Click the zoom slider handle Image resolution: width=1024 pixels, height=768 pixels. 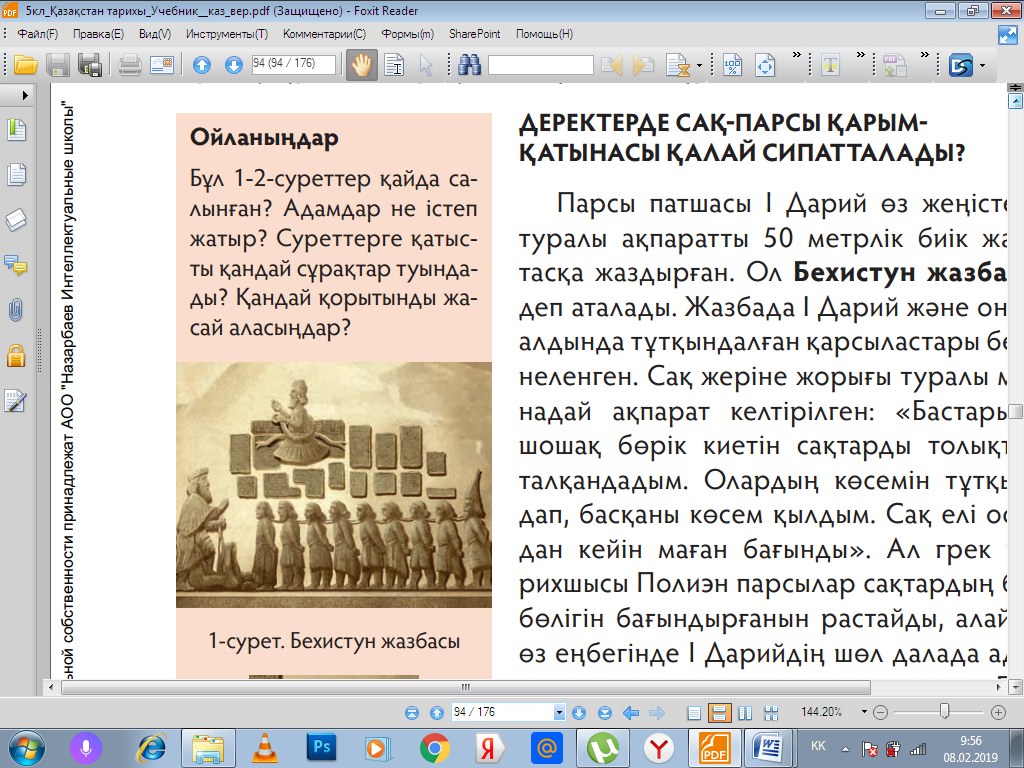944,711
